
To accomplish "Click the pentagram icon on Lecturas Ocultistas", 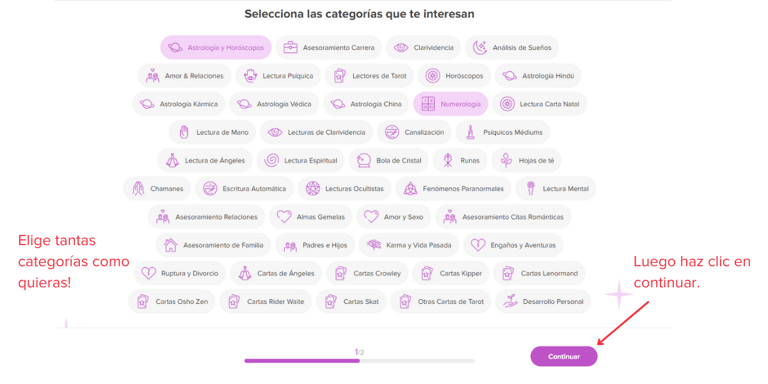I will [x=312, y=189].
